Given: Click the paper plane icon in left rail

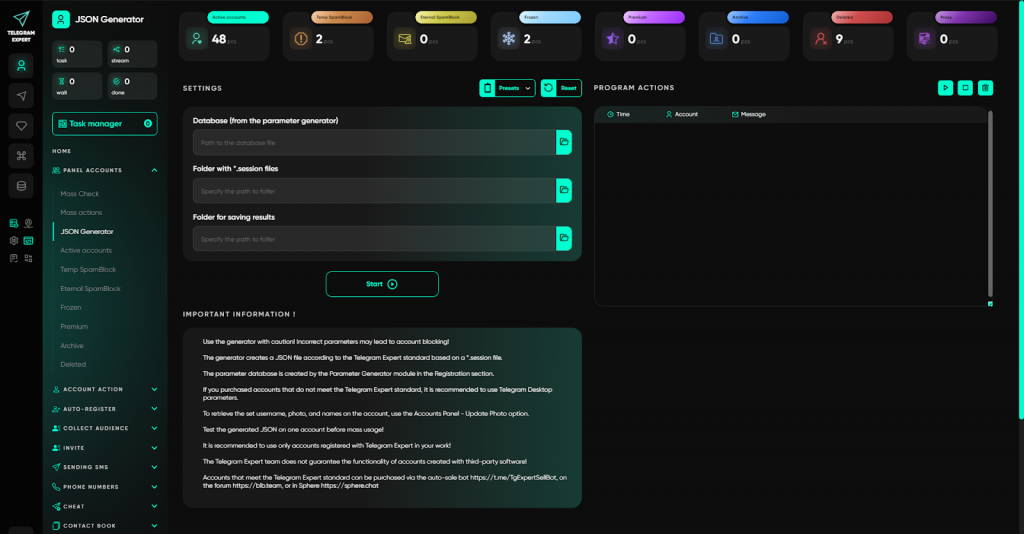Looking at the screenshot, I should [21, 95].
